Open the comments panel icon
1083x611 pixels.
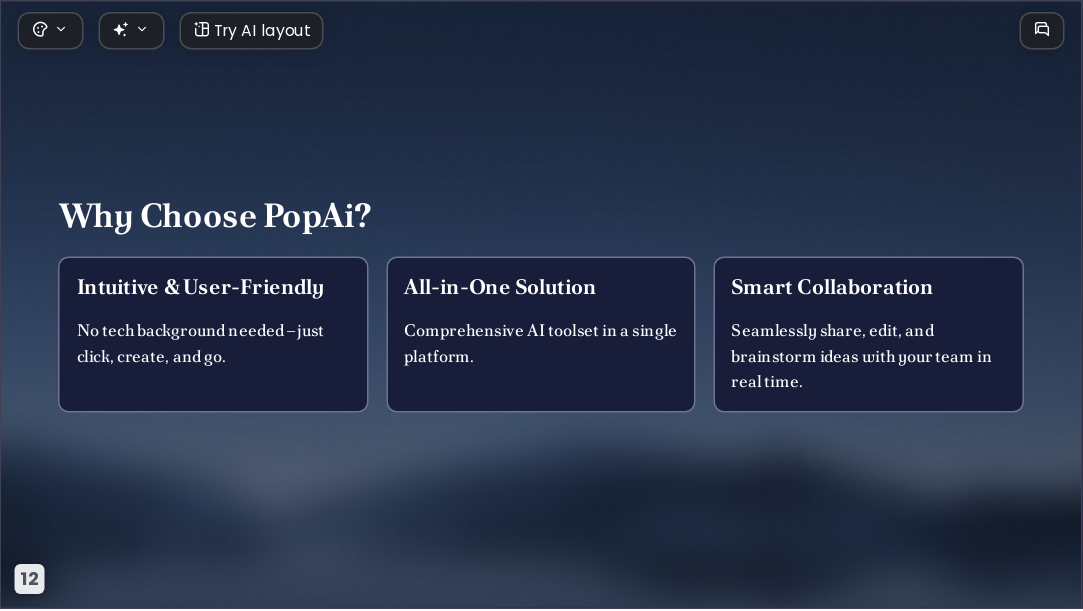tap(1042, 30)
